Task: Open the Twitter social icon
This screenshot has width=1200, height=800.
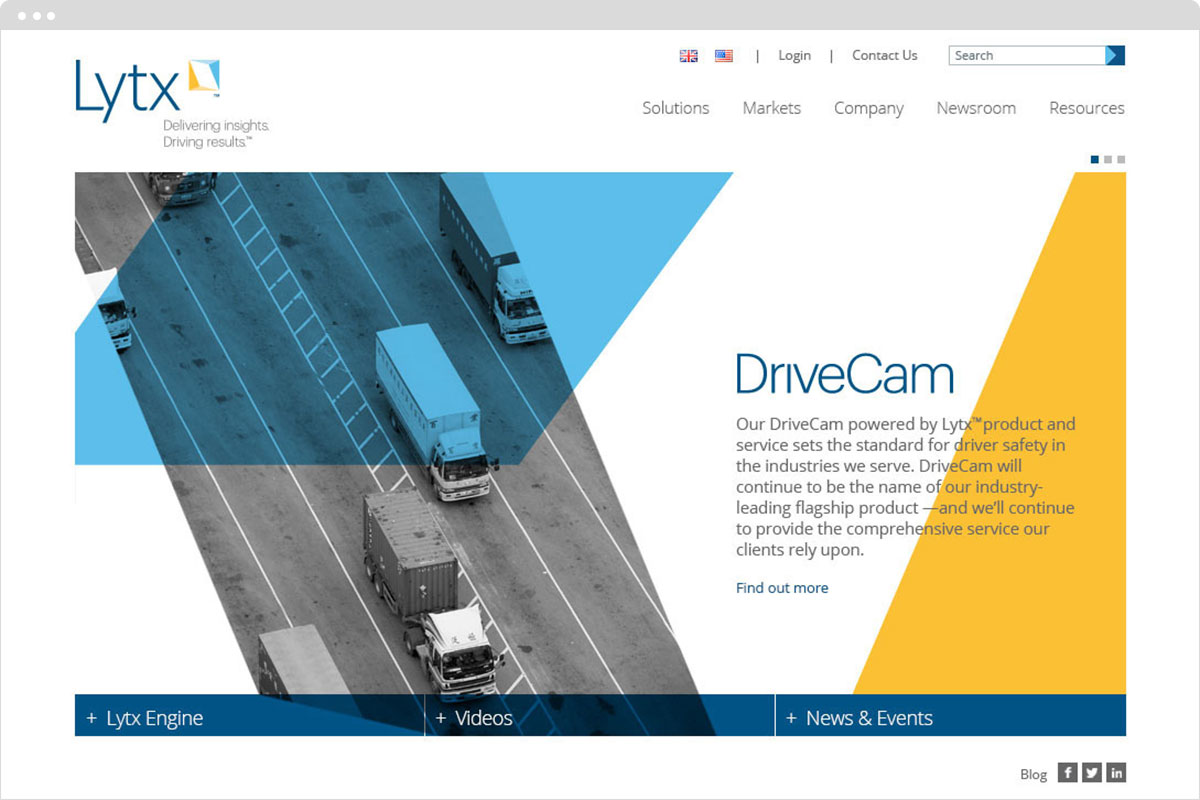Action: click(1092, 772)
